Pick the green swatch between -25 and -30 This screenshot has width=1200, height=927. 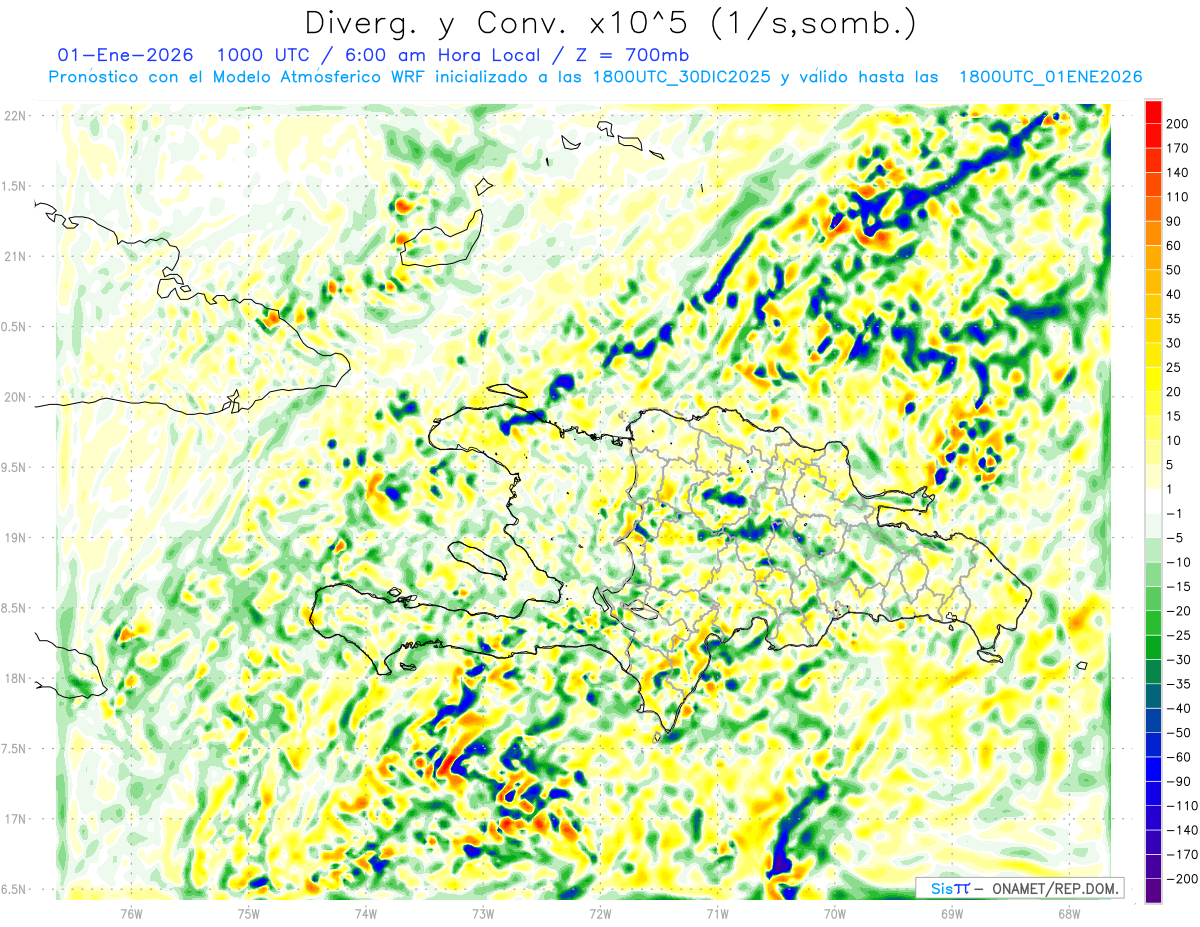pos(1153,647)
